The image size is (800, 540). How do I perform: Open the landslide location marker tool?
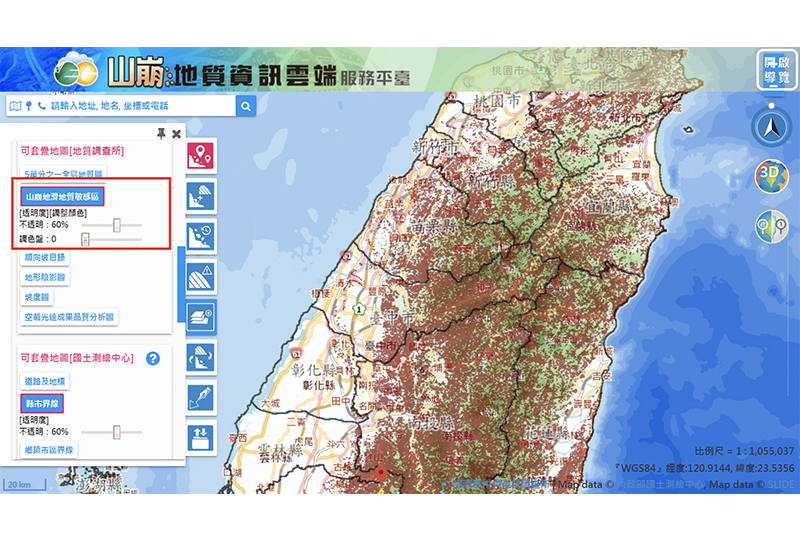point(202,155)
